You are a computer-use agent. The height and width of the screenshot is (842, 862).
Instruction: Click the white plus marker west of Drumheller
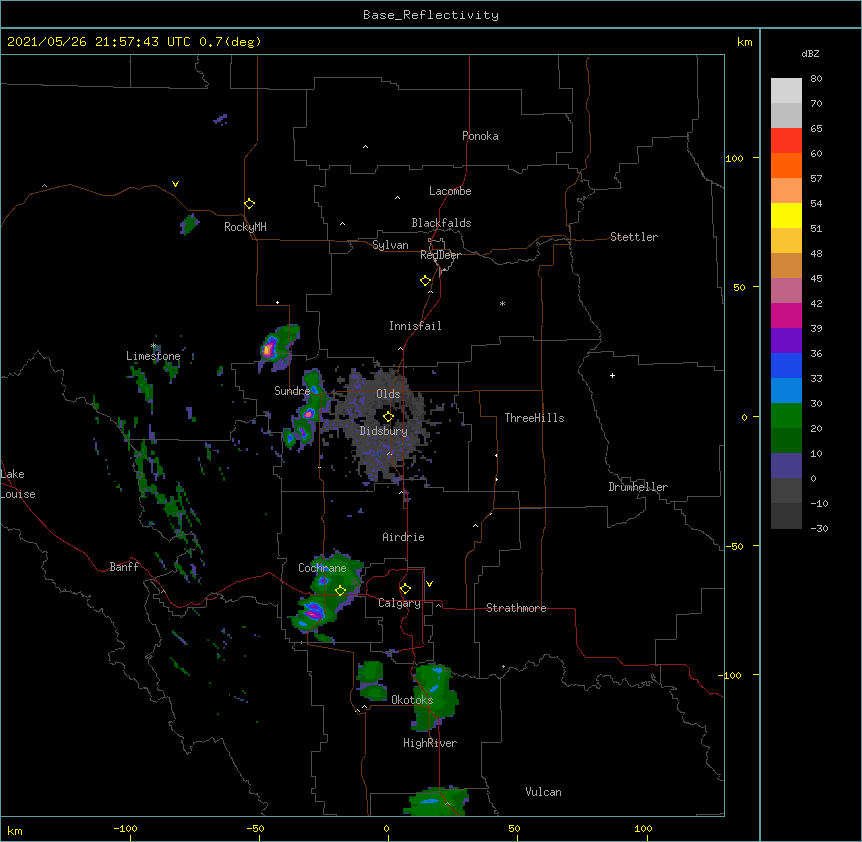[612, 375]
